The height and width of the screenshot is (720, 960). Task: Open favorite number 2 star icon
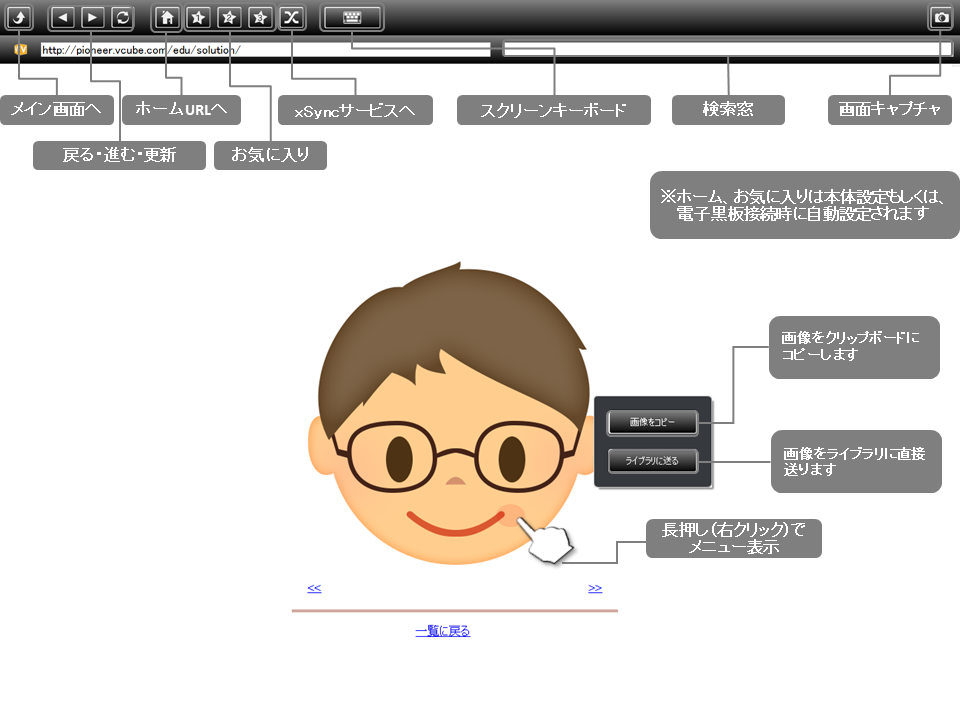(x=229, y=17)
